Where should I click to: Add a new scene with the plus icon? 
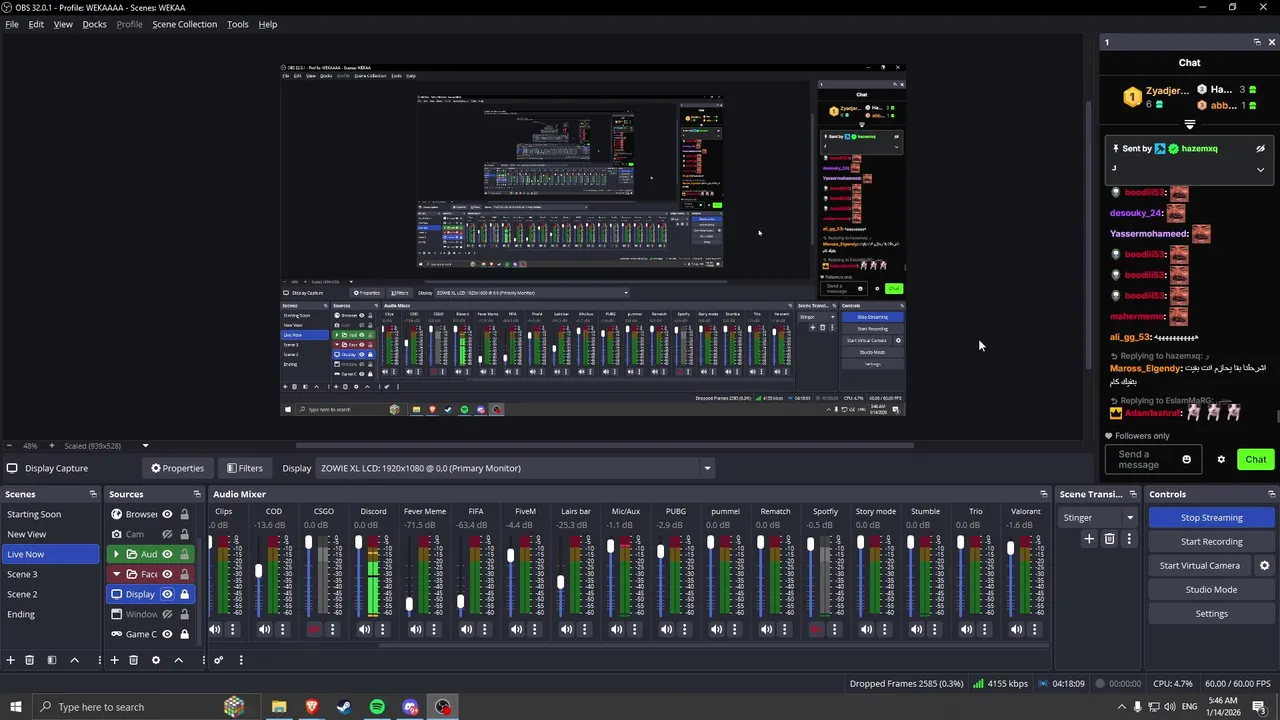10,660
